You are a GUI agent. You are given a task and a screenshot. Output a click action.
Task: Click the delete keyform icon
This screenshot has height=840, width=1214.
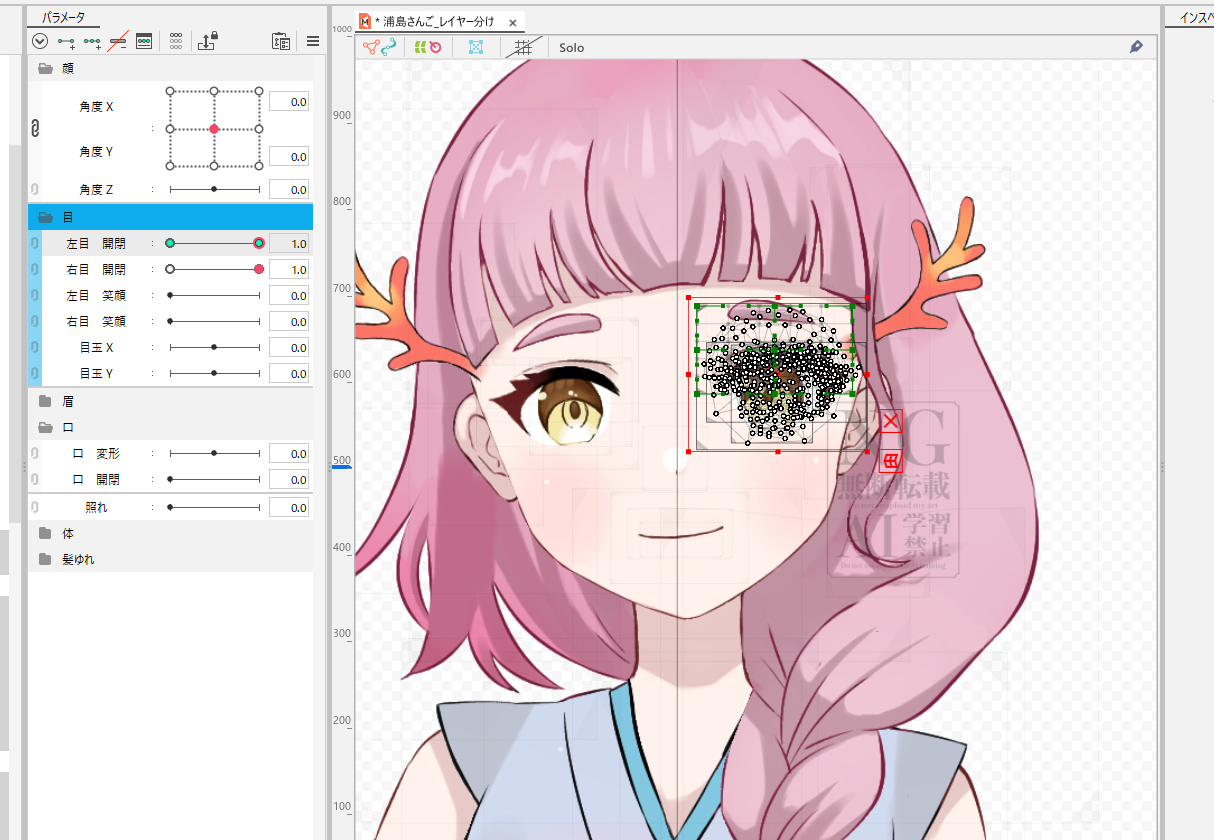(118, 41)
